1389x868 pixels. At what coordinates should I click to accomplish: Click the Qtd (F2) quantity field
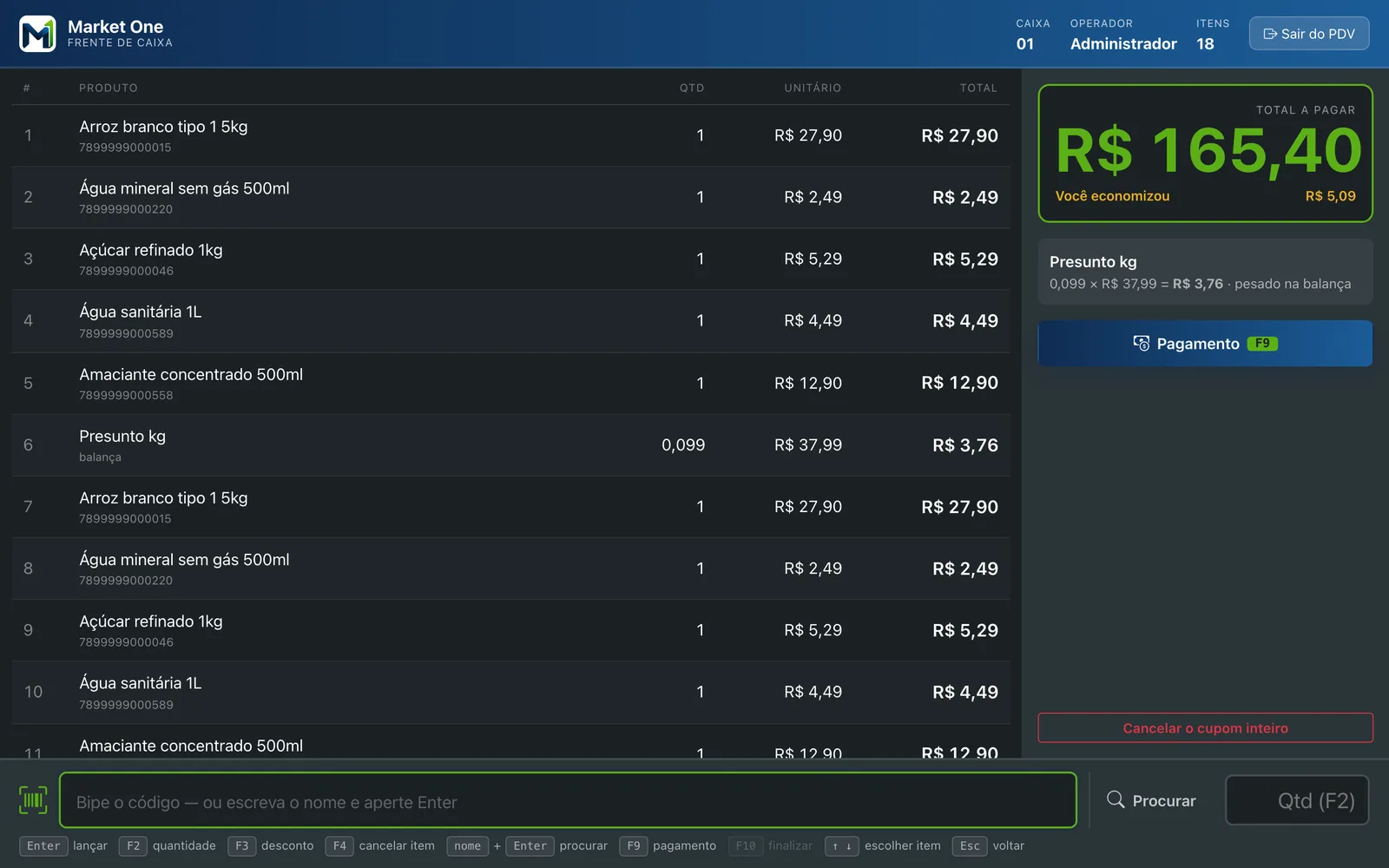[x=1297, y=800]
